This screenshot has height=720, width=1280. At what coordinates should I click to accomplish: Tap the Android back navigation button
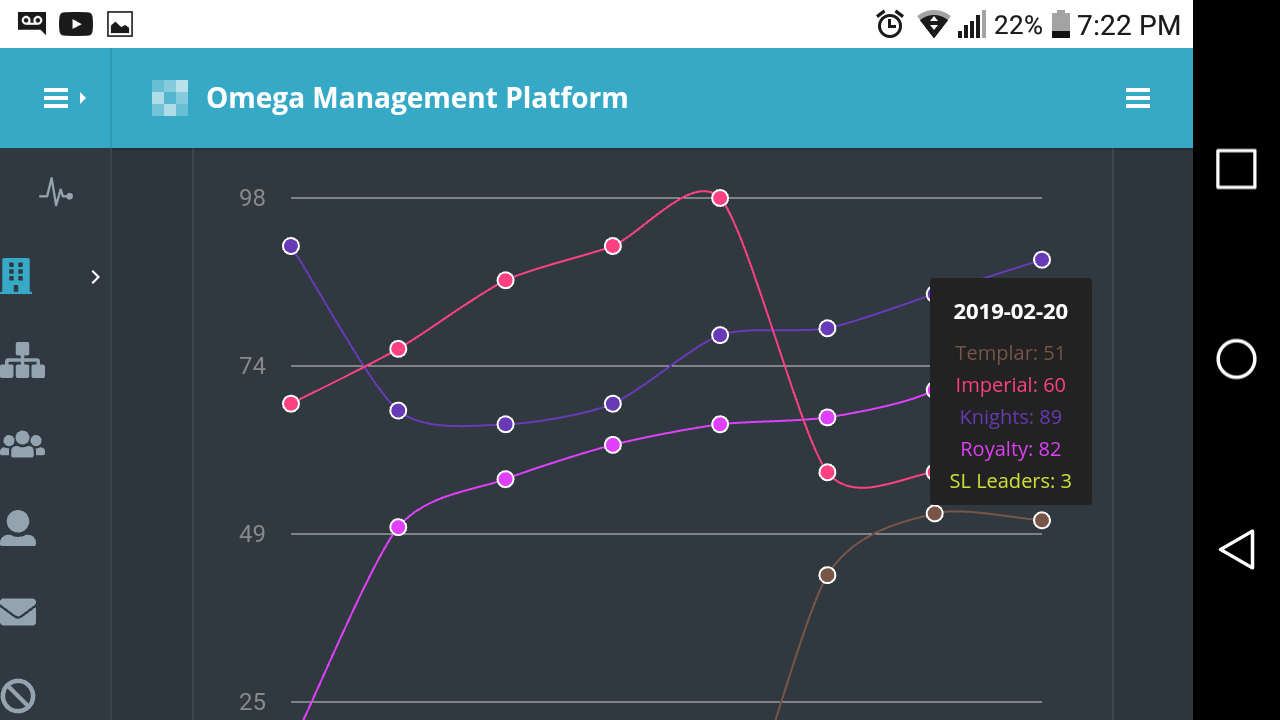pyautogui.click(x=1236, y=550)
